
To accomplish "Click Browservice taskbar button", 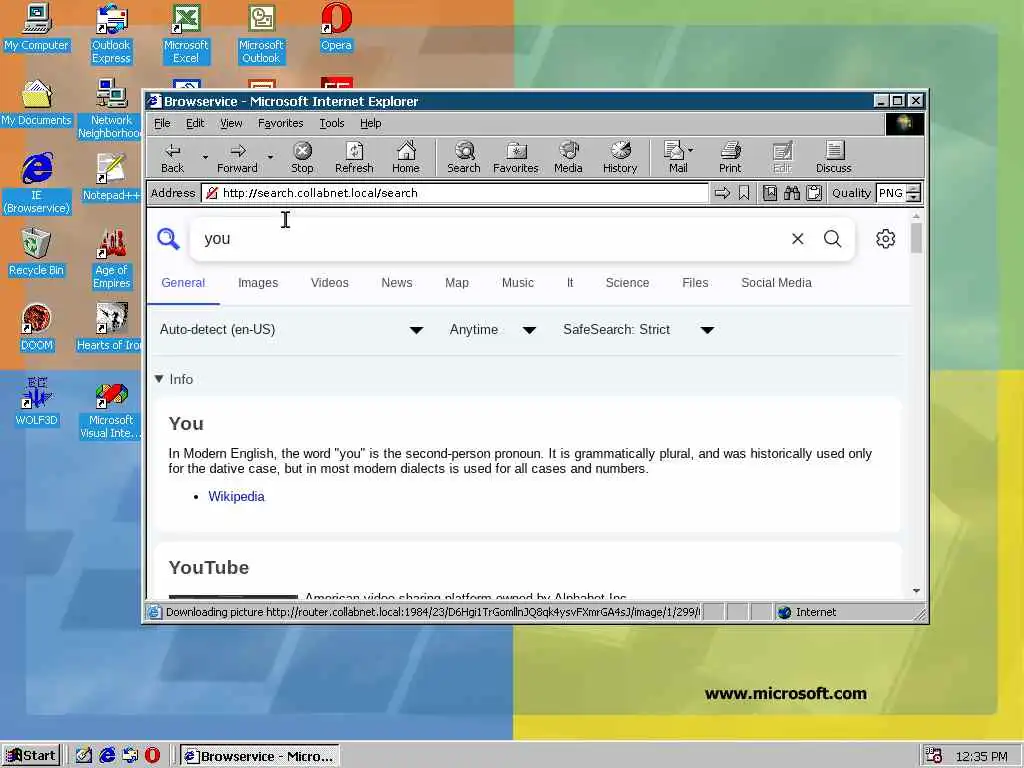I will point(259,756).
